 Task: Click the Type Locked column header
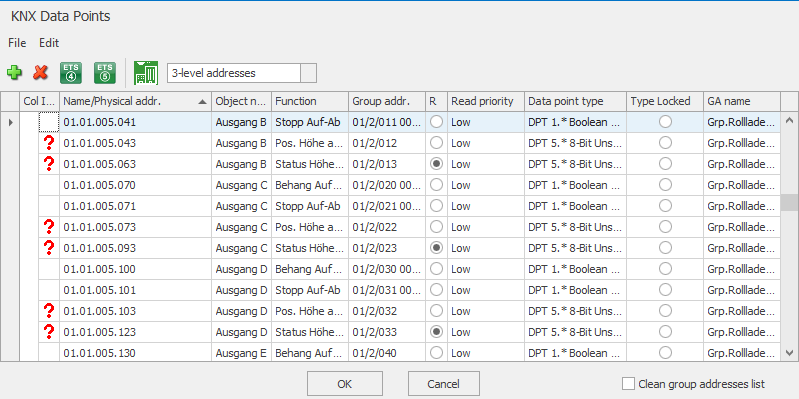(665, 101)
